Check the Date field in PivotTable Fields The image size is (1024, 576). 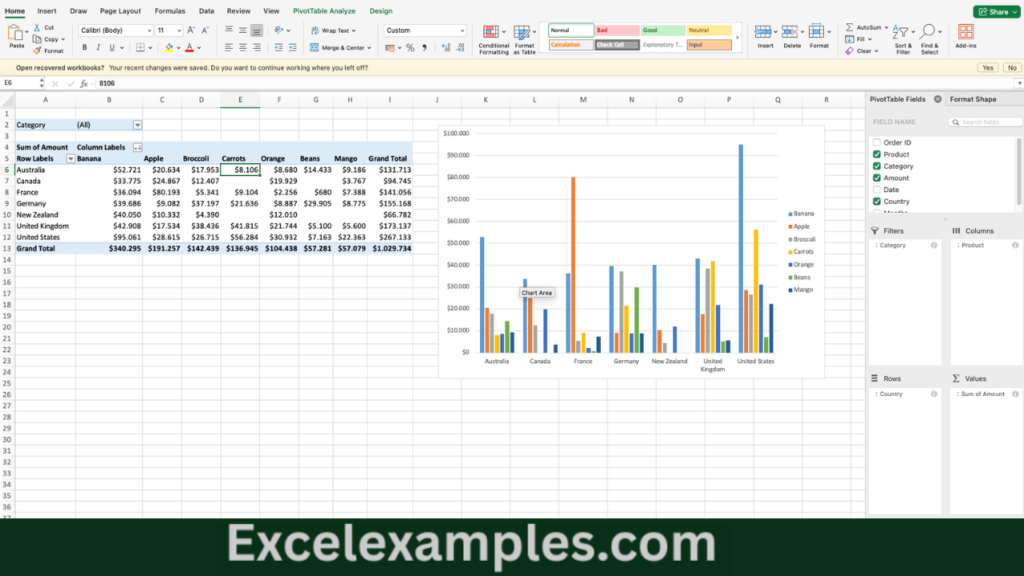coord(876,189)
